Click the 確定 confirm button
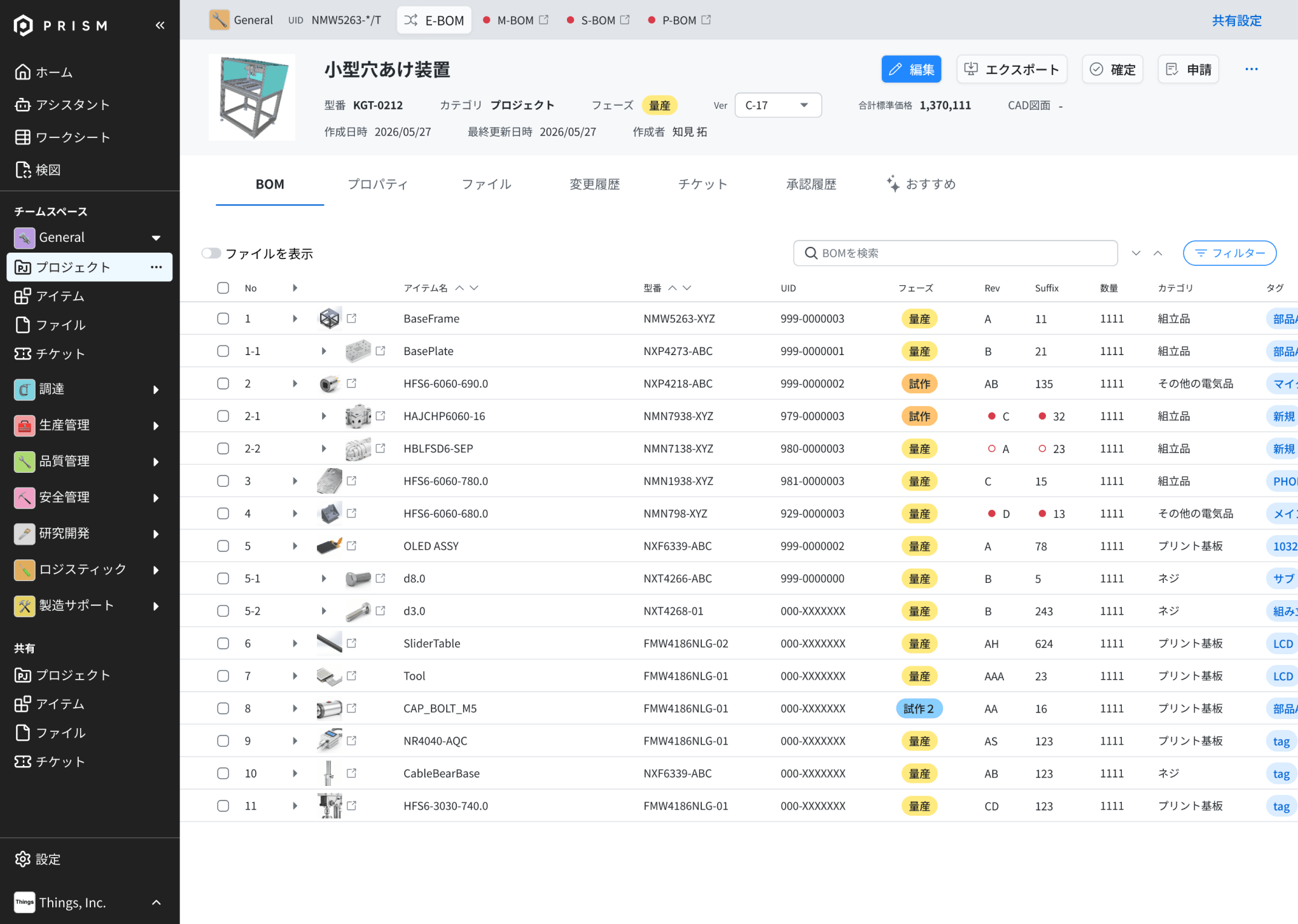This screenshot has height=924, width=1298. tap(1112, 69)
